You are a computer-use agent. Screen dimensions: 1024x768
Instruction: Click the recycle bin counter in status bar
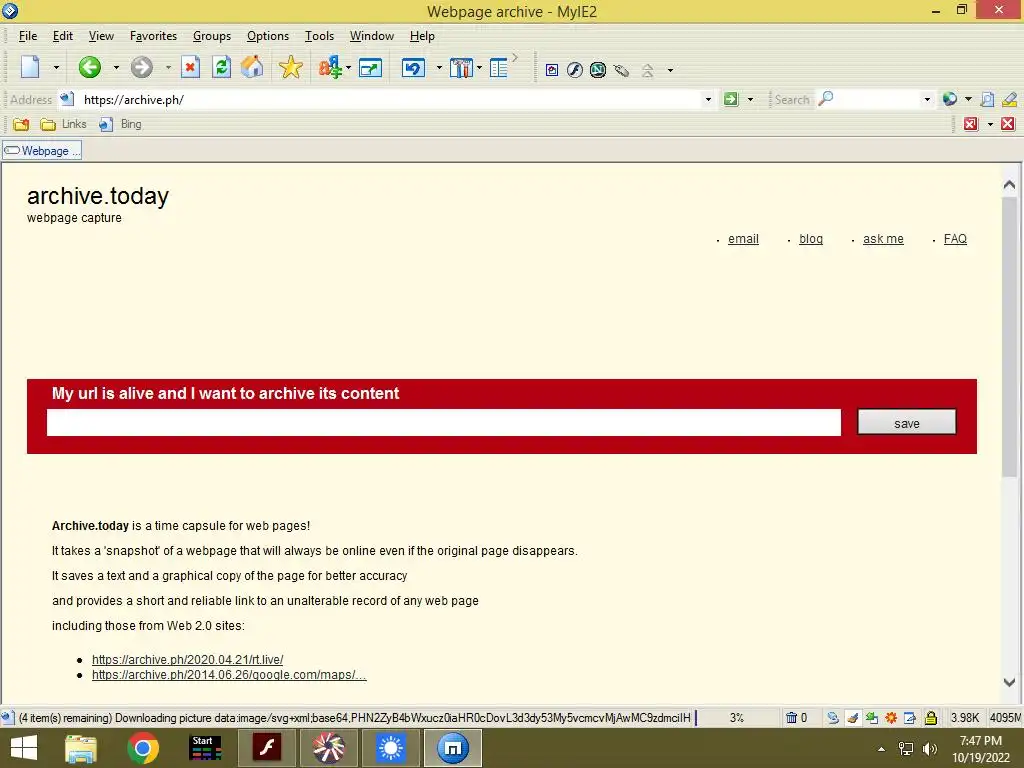pyautogui.click(x=796, y=718)
